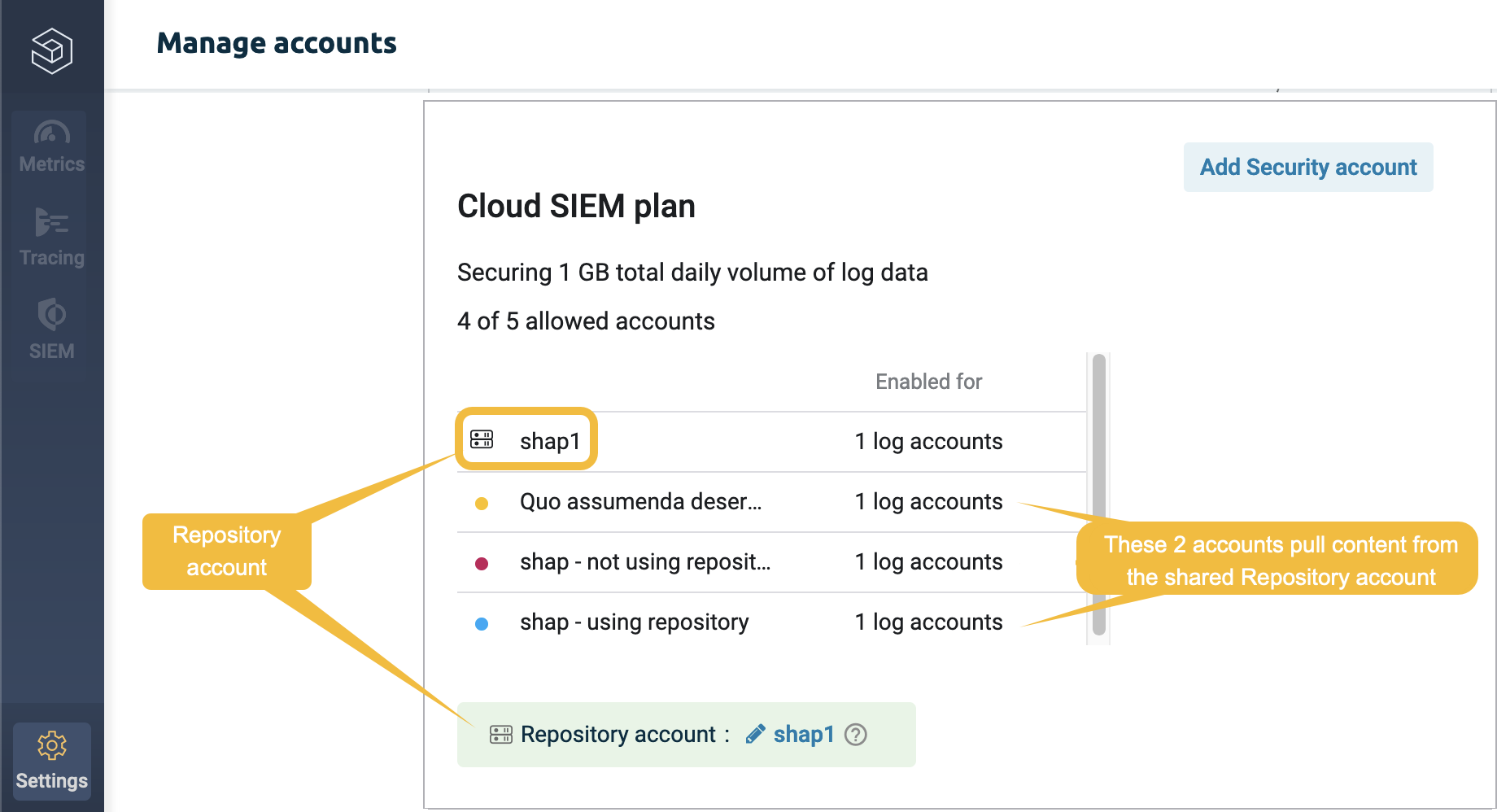The image size is (1497, 812).
Task: Open the Tracing icon in sidebar
Action: [x=52, y=222]
